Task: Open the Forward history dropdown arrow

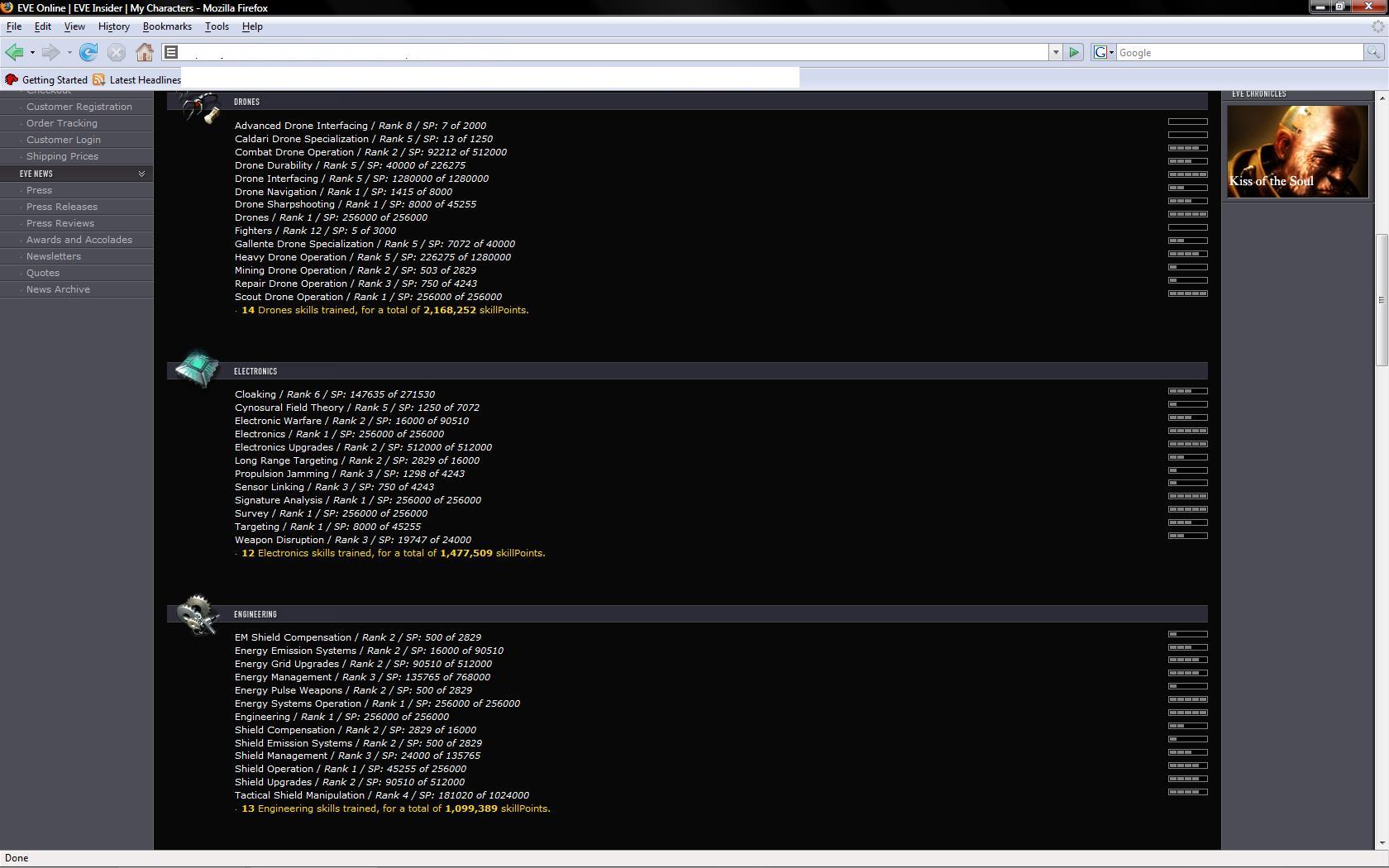Action: click(x=69, y=53)
